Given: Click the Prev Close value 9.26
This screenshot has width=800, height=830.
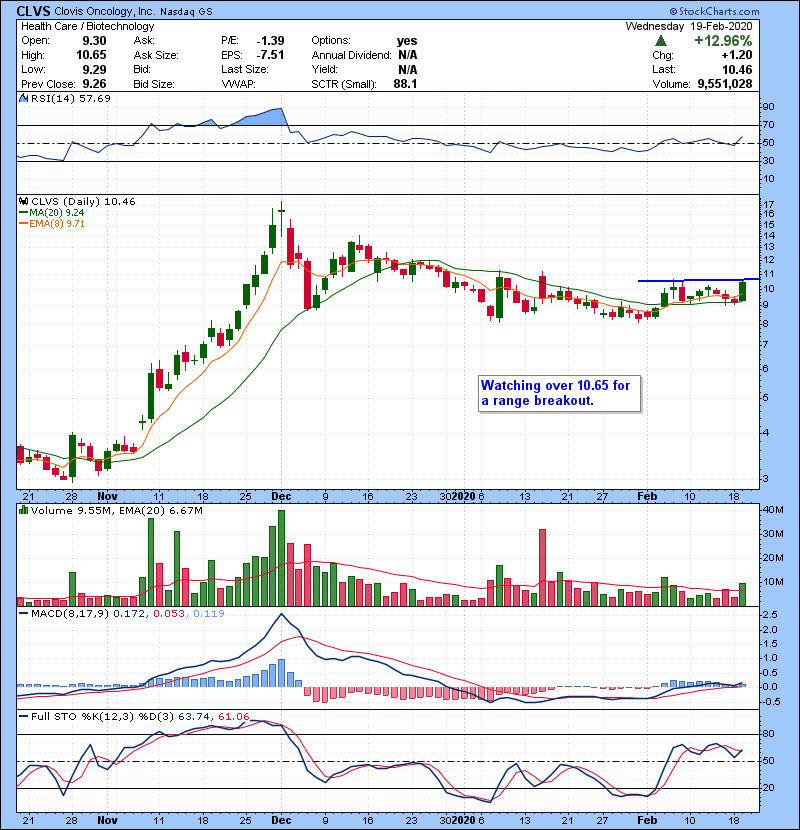Looking at the screenshot, I should pyautogui.click(x=94, y=84).
